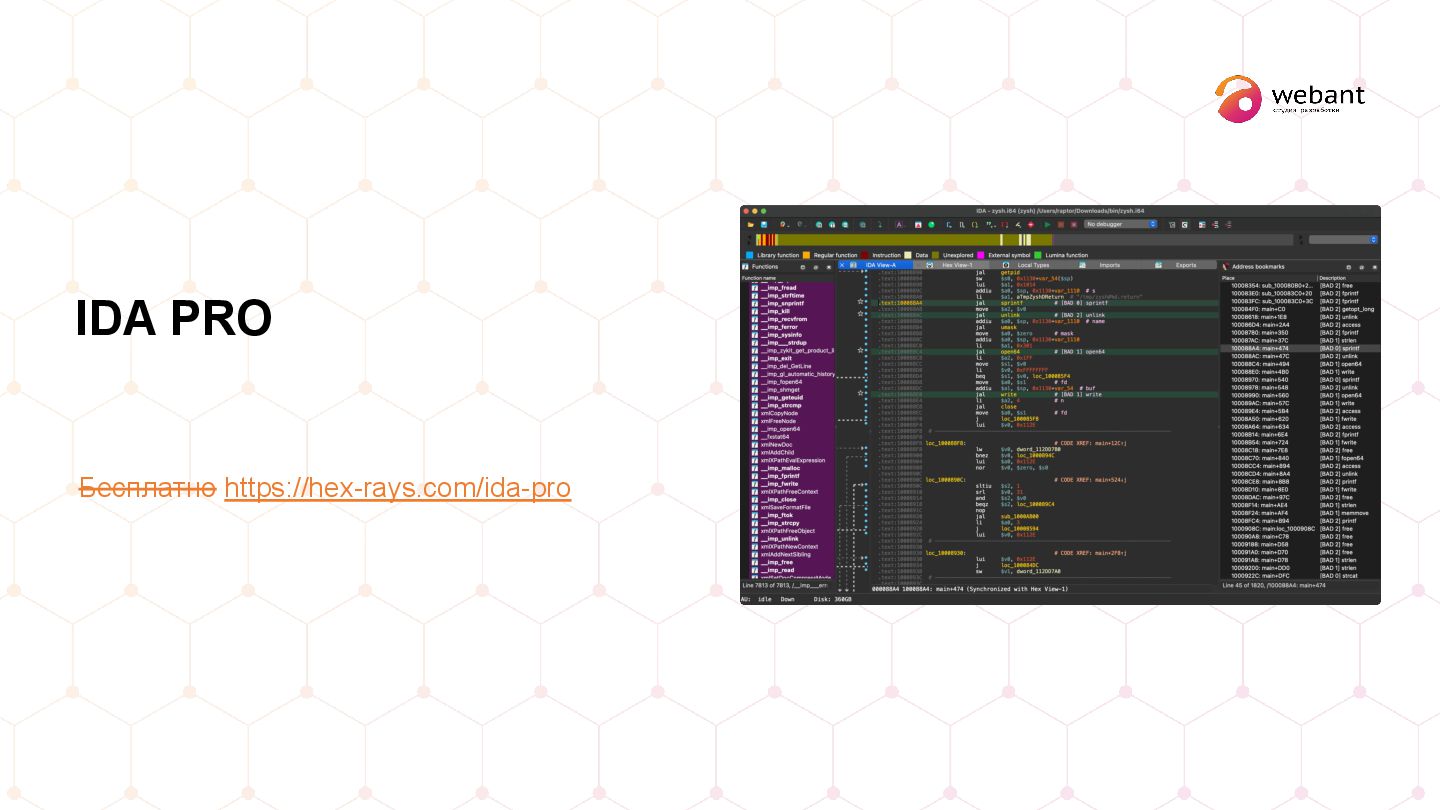This screenshot has height=810, width=1440.
Task: Close the Functions panel
Action: [829, 267]
